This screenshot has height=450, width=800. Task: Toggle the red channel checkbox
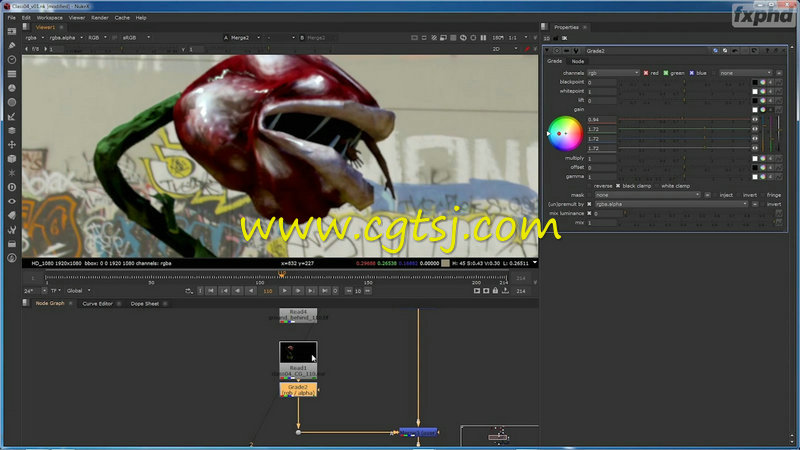646,73
